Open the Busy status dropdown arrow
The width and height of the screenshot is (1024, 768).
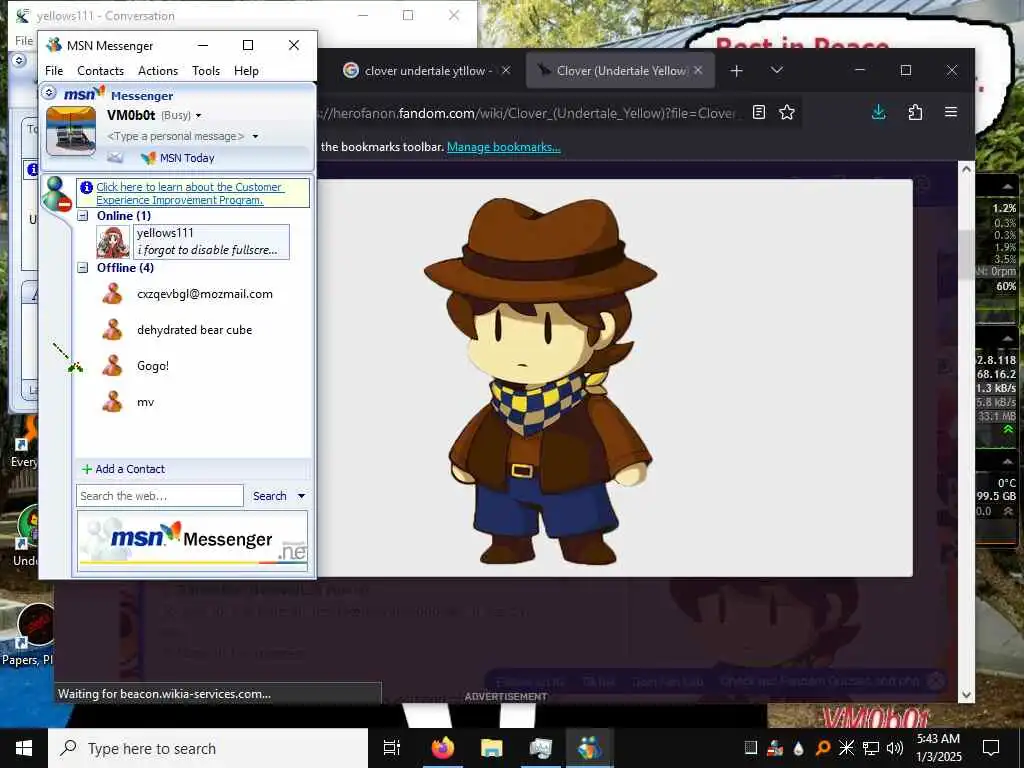click(x=199, y=116)
